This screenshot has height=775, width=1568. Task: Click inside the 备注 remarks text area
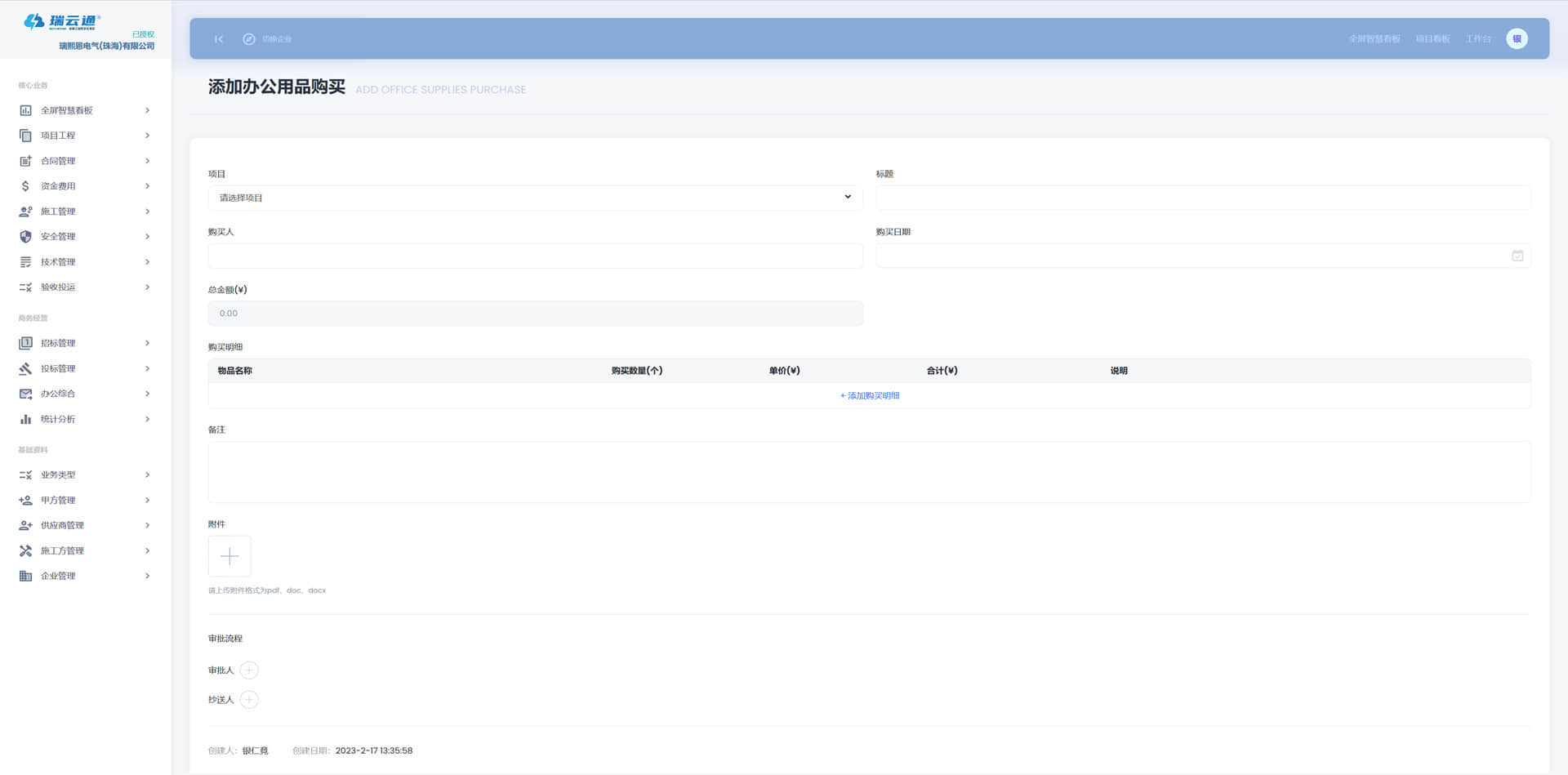pyautogui.click(x=869, y=472)
